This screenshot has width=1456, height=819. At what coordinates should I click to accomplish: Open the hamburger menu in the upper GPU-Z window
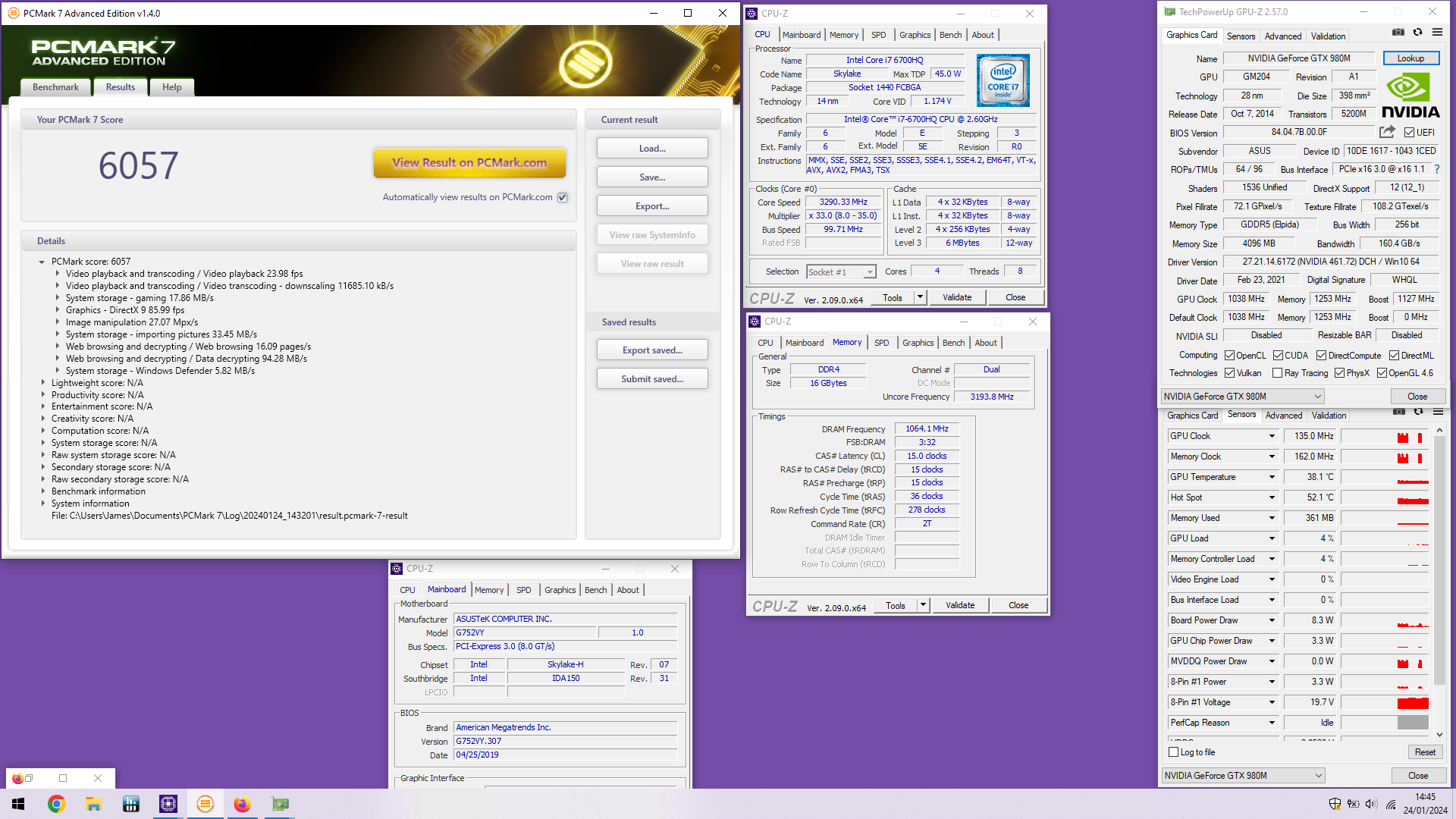coord(1437,33)
